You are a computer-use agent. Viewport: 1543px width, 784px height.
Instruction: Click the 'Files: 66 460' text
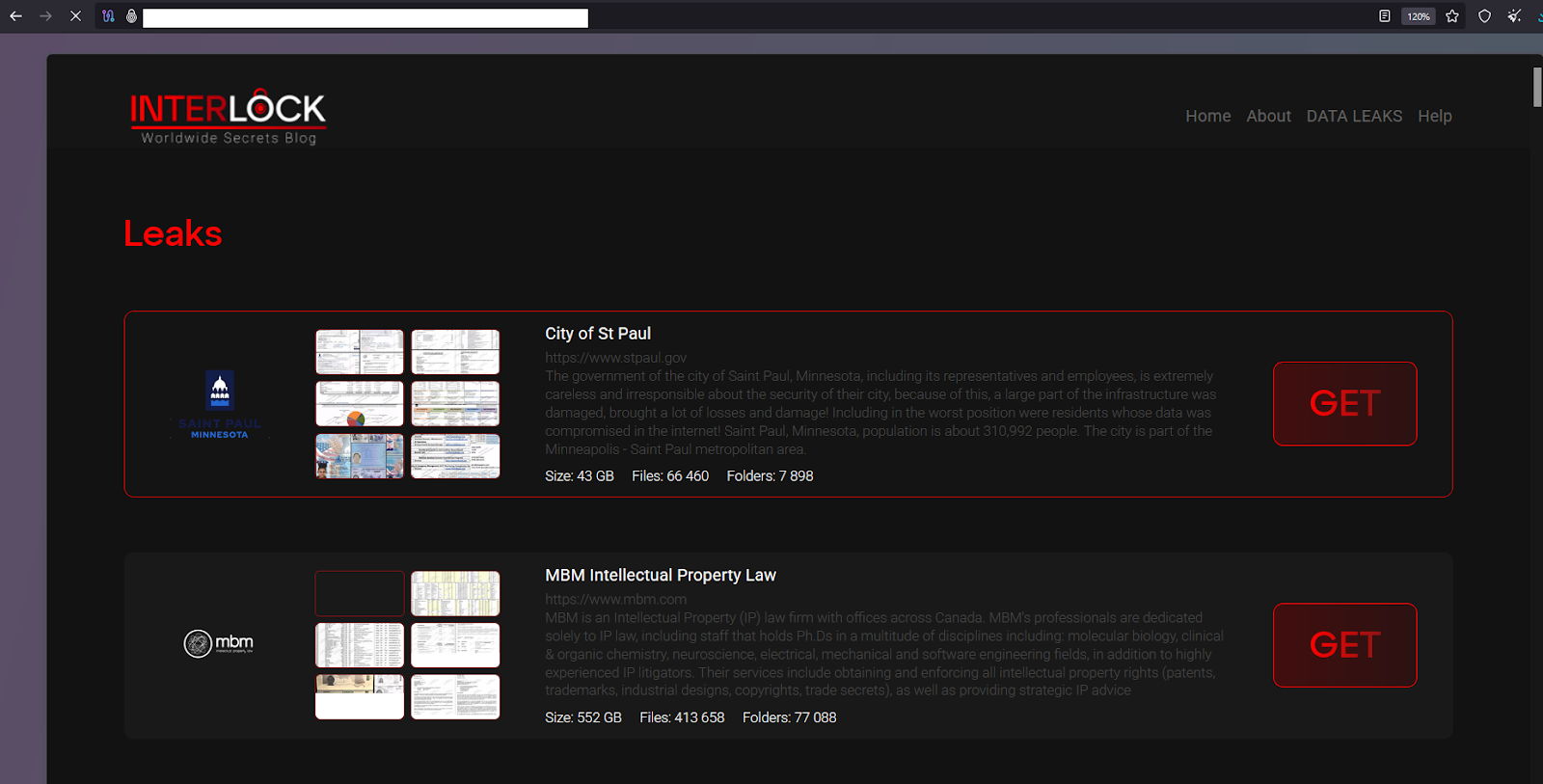coord(670,476)
